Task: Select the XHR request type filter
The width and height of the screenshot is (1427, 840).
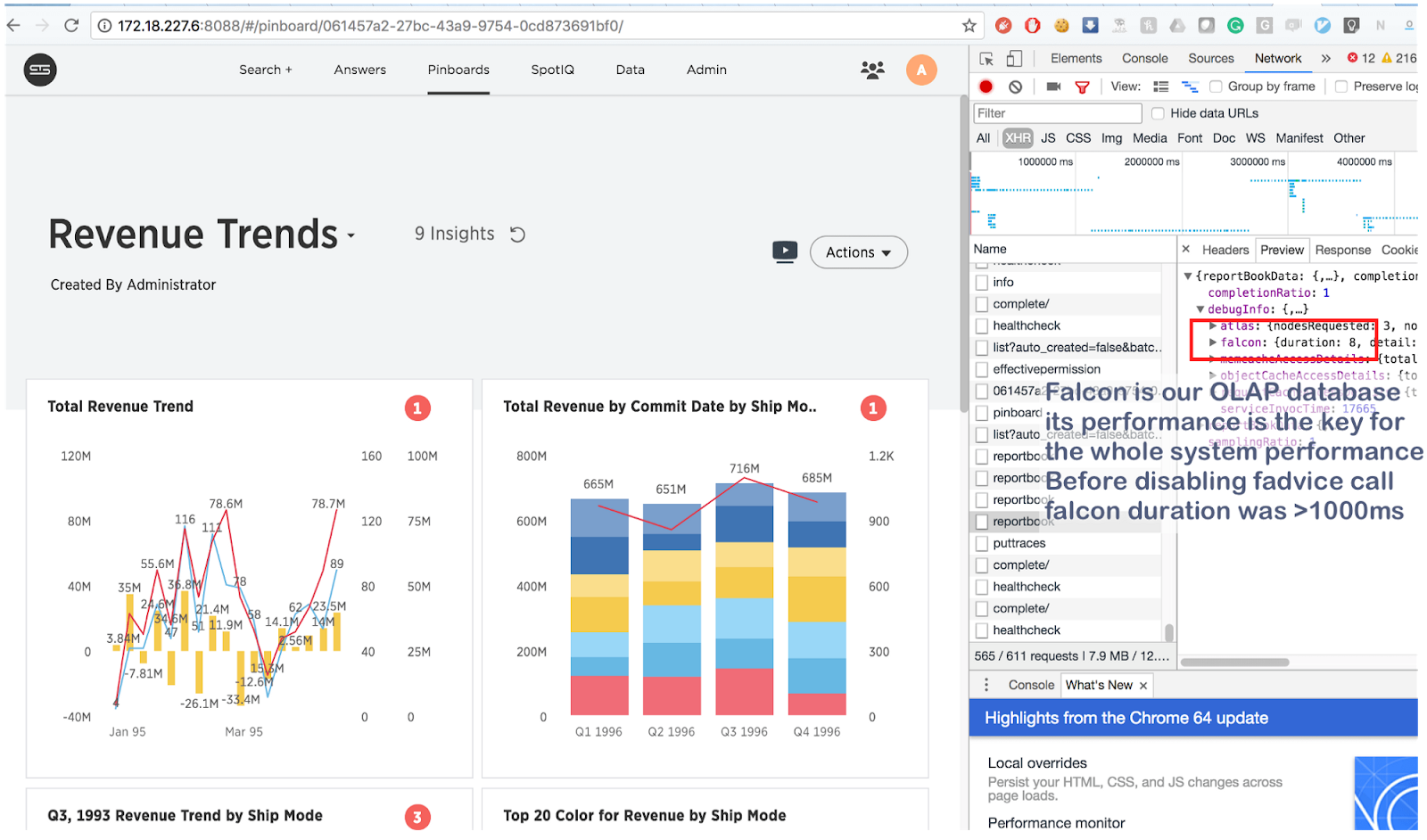Action: (x=1017, y=138)
